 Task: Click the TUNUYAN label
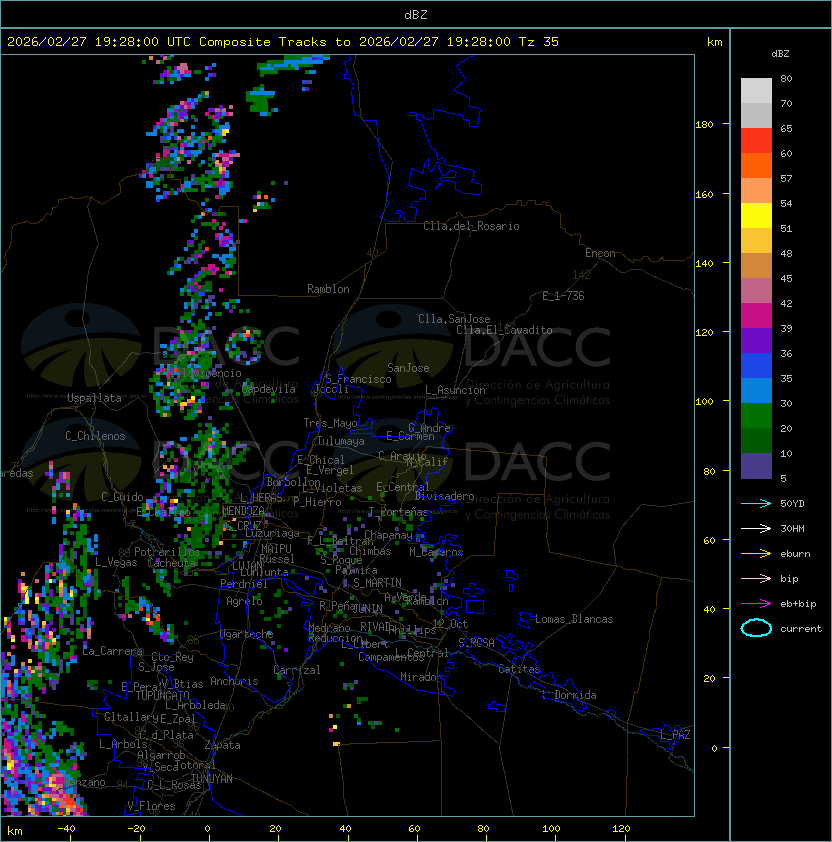tap(212, 779)
